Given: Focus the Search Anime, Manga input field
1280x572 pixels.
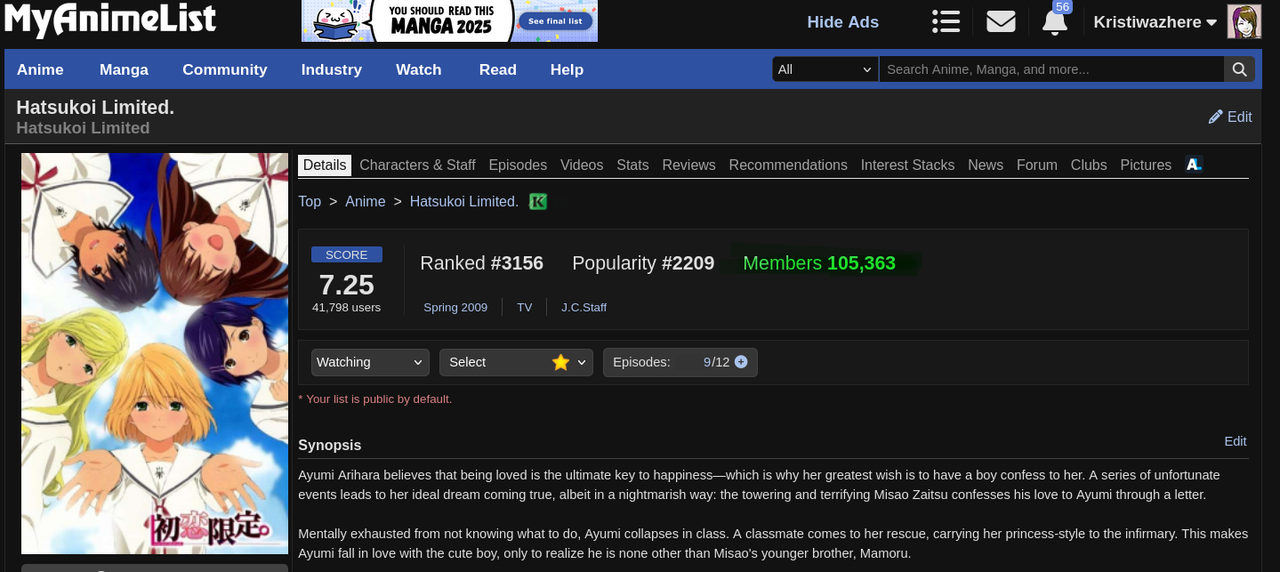Looking at the screenshot, I should 1052,69.
